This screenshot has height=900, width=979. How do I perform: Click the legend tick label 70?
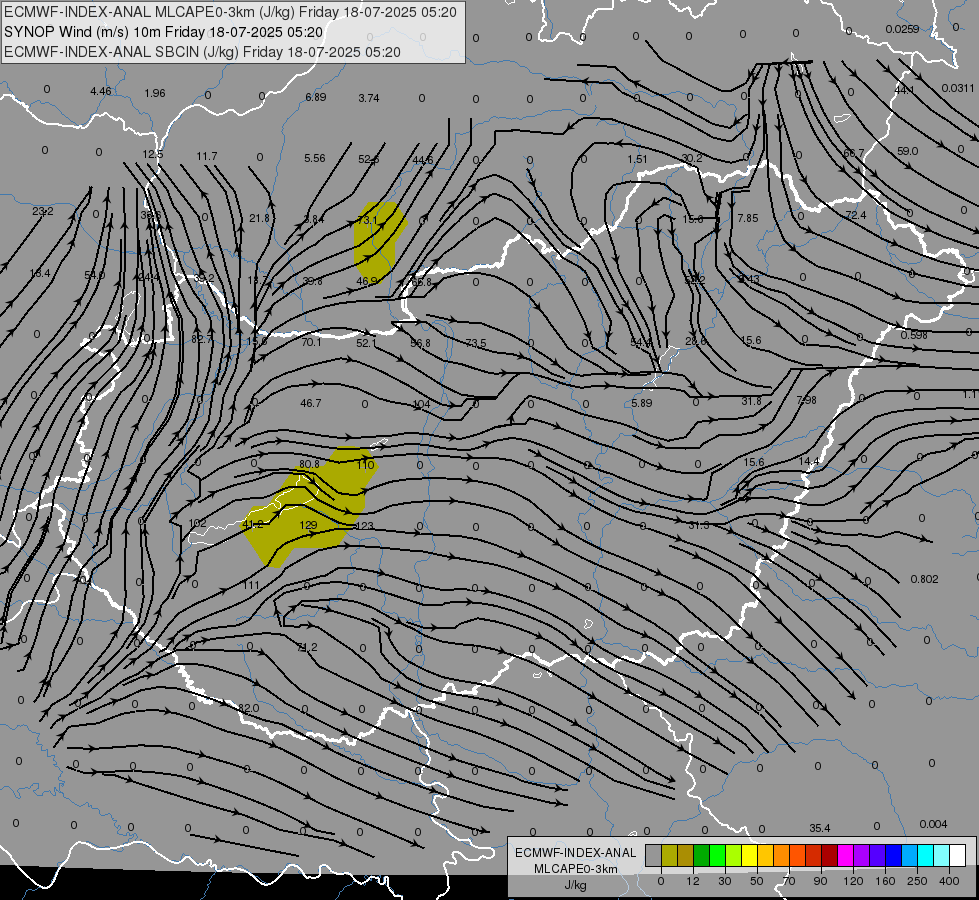[x=789, y=881]
